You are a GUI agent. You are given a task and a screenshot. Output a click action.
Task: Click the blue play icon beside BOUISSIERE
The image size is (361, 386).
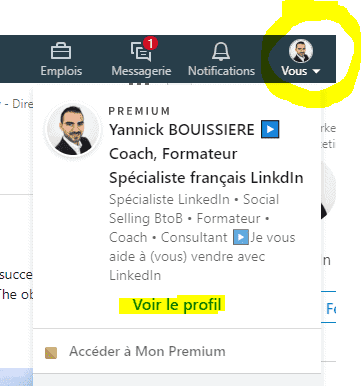(x=270, y=130)
